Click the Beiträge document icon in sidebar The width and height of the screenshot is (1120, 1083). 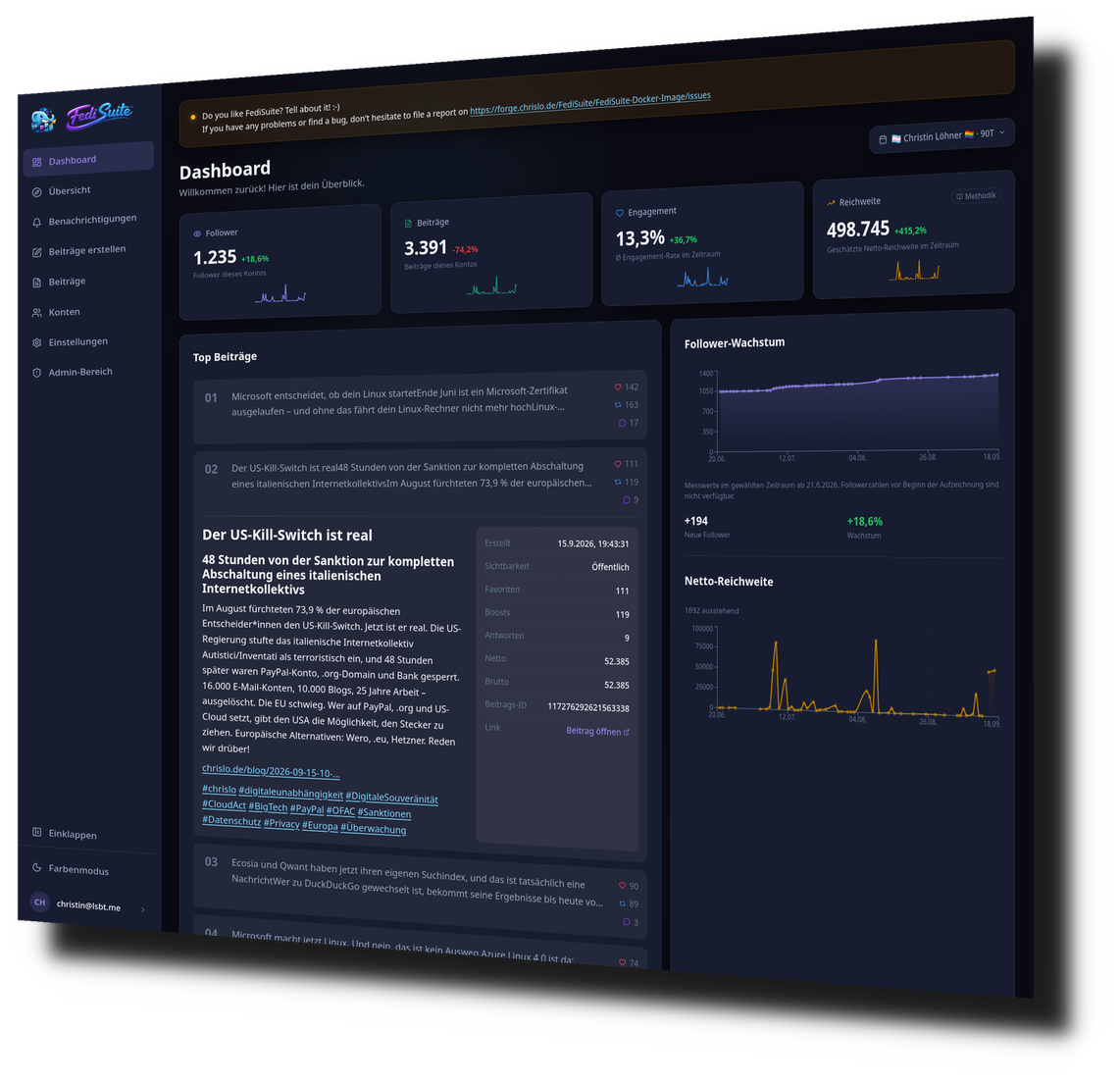(x=36, y=283)
